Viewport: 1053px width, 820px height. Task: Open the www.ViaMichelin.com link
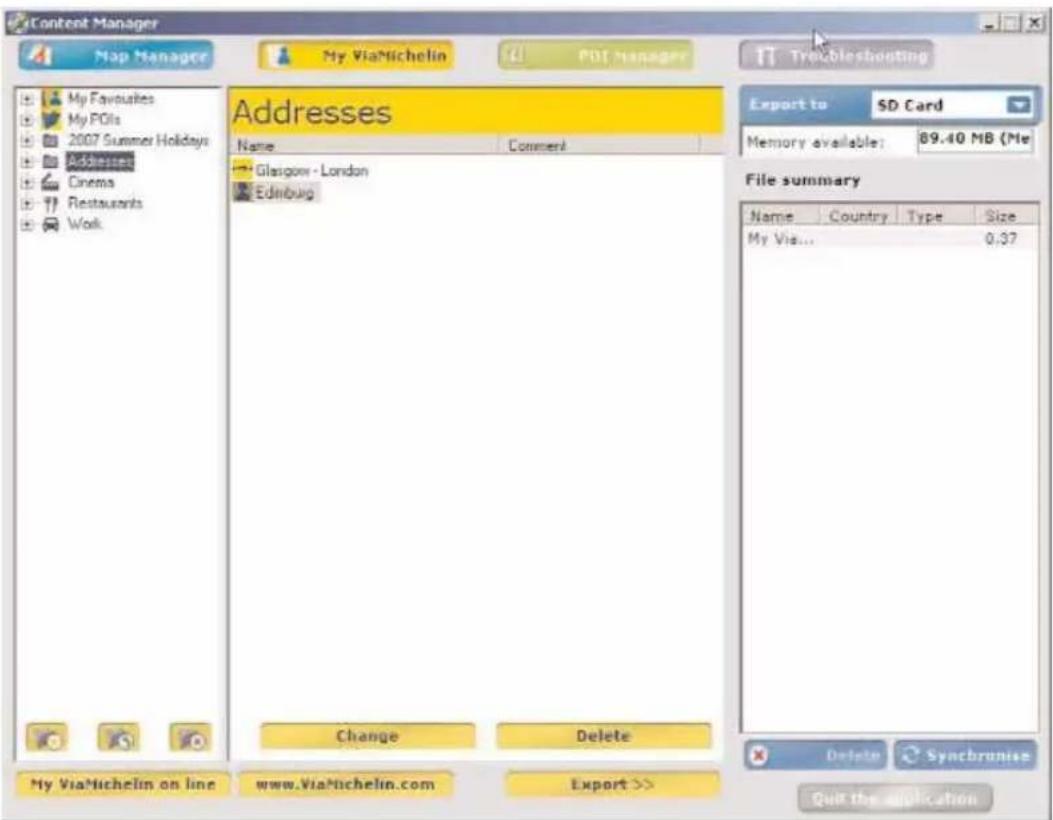coord(346,784)
